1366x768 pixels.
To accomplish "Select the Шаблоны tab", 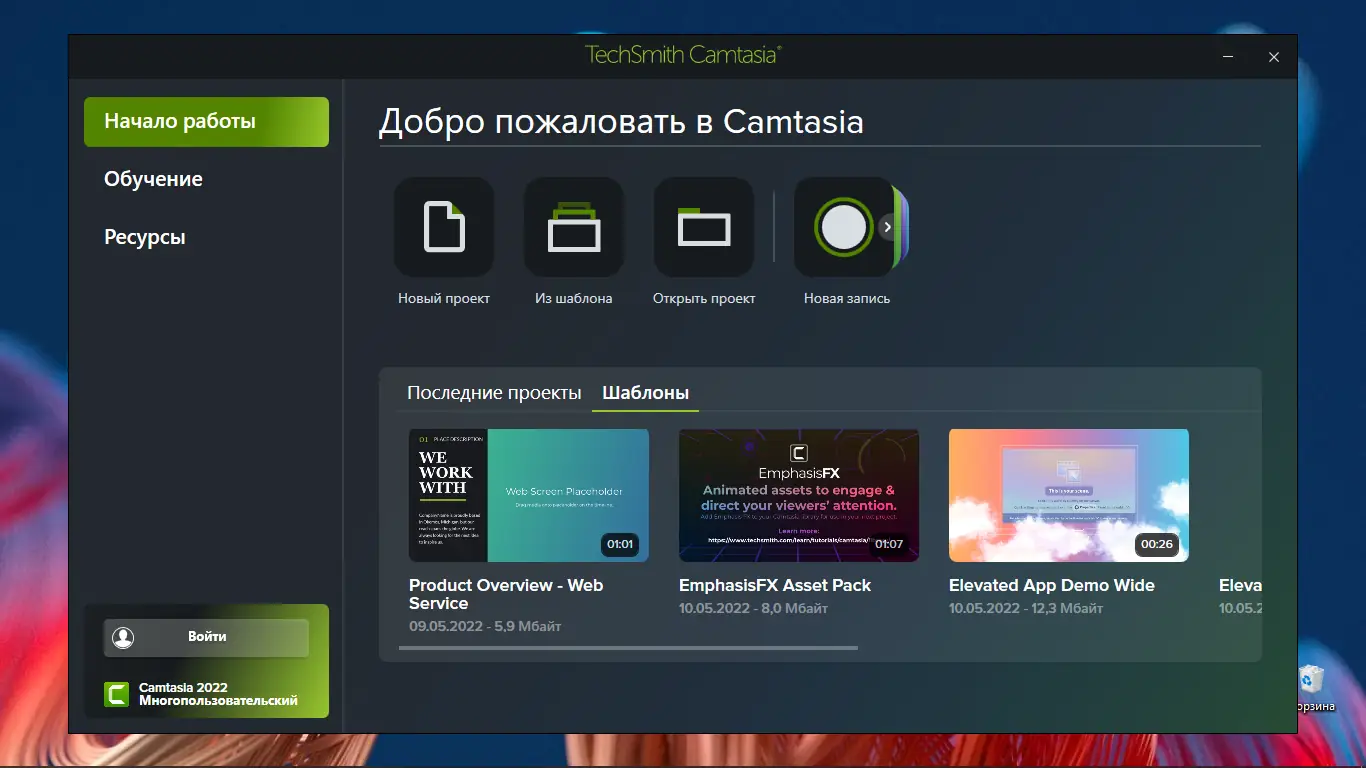I will [x=645, y=393].
